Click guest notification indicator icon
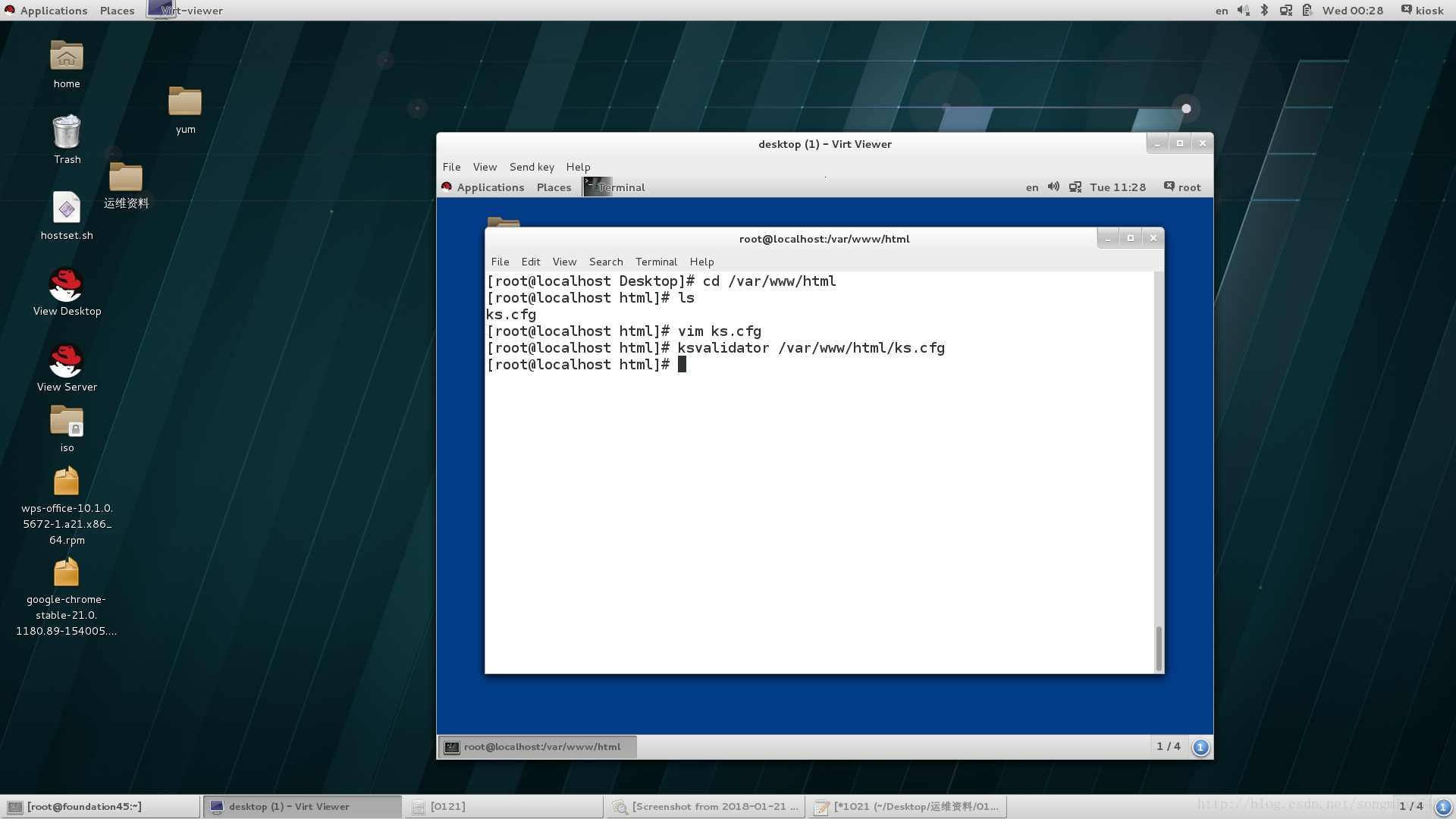The height and width of the screenshot is (819, 1456). point(1200,747)
